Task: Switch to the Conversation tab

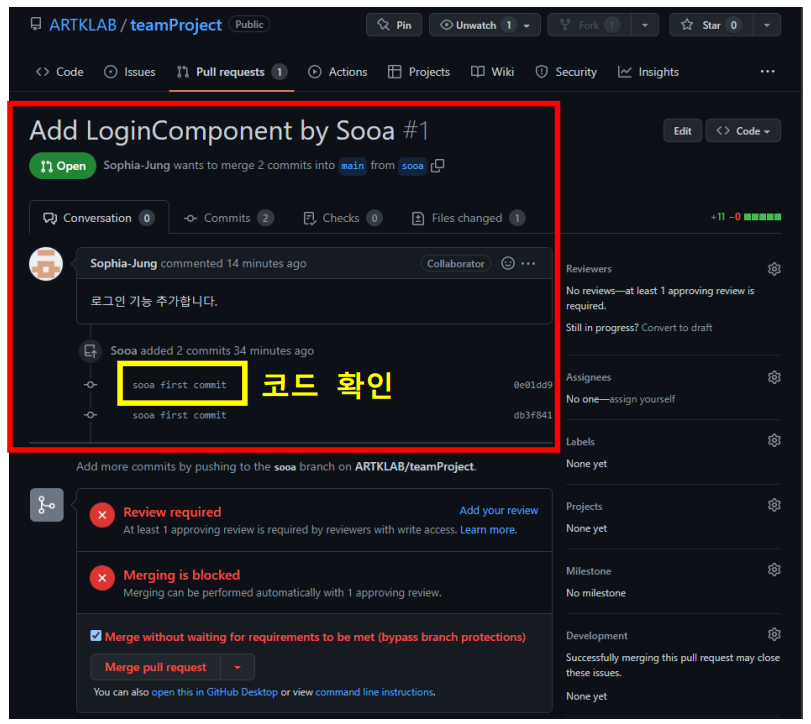Action: pyautogui.click(x=99, y=218)
